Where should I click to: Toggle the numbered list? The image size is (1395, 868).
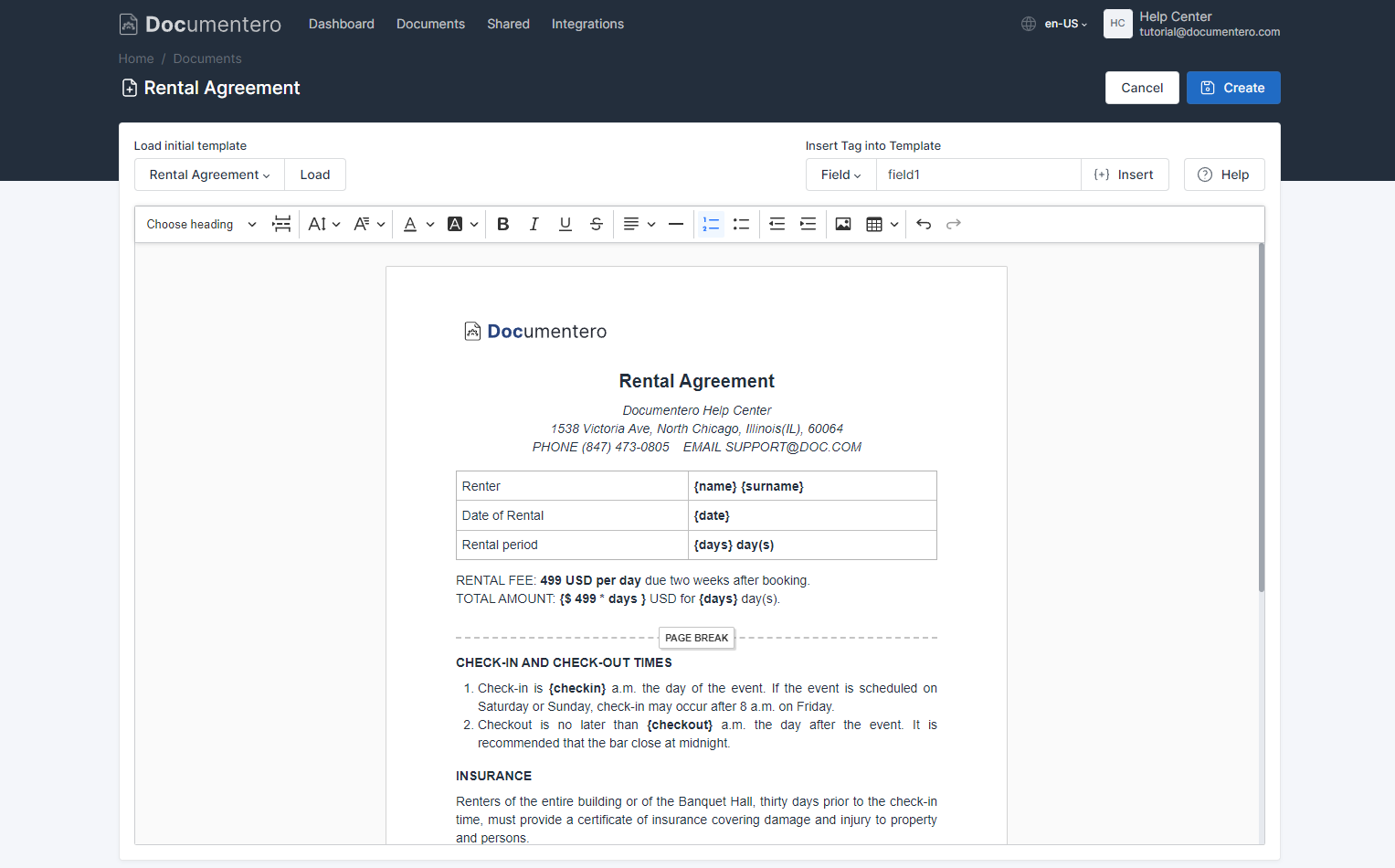[711, 224]
